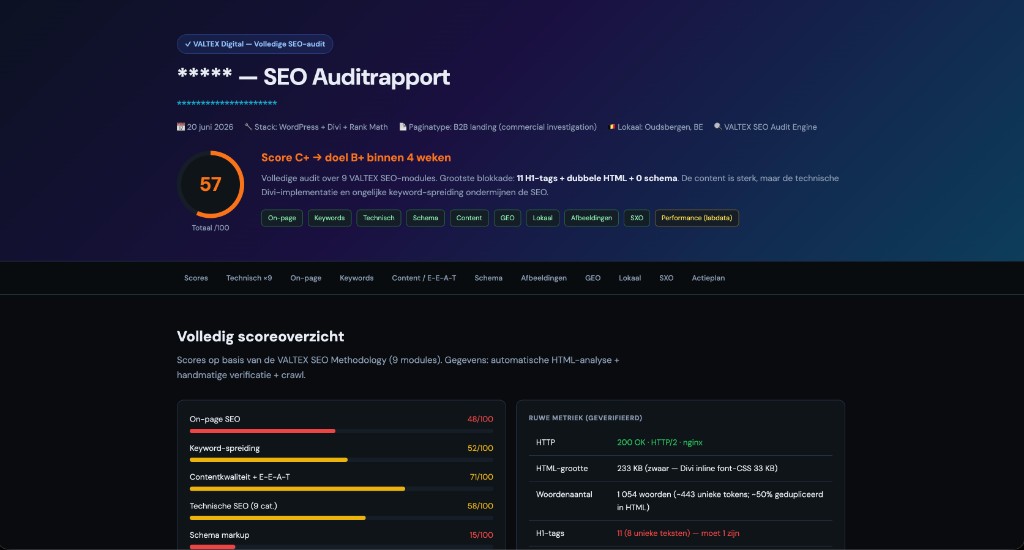This screenshot has width=1024, height=550.
Task: Select the Keywords tag chip
Action: pos(330,218)
